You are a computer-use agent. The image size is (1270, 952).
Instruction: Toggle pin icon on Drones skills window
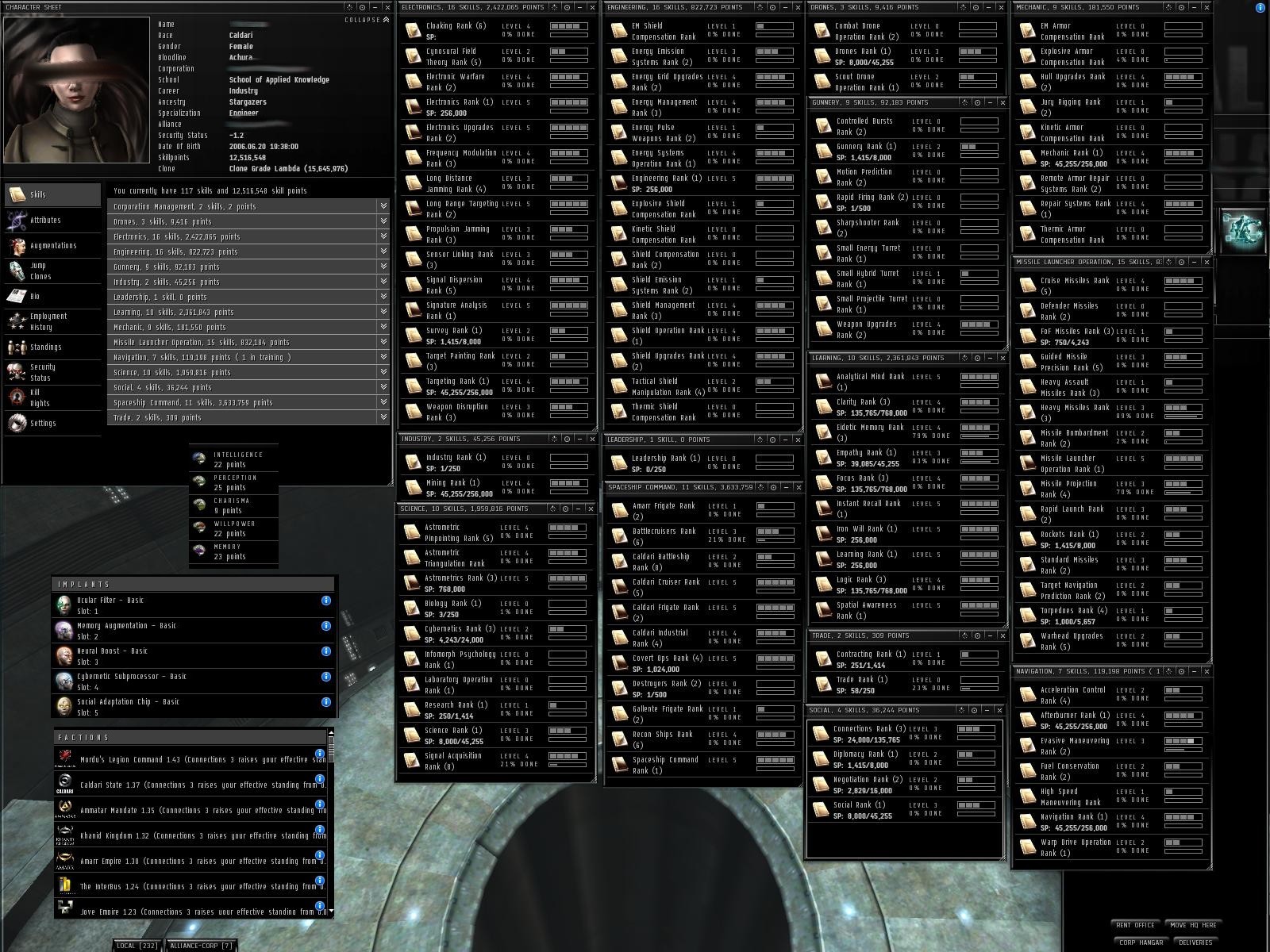pos(964,7)
